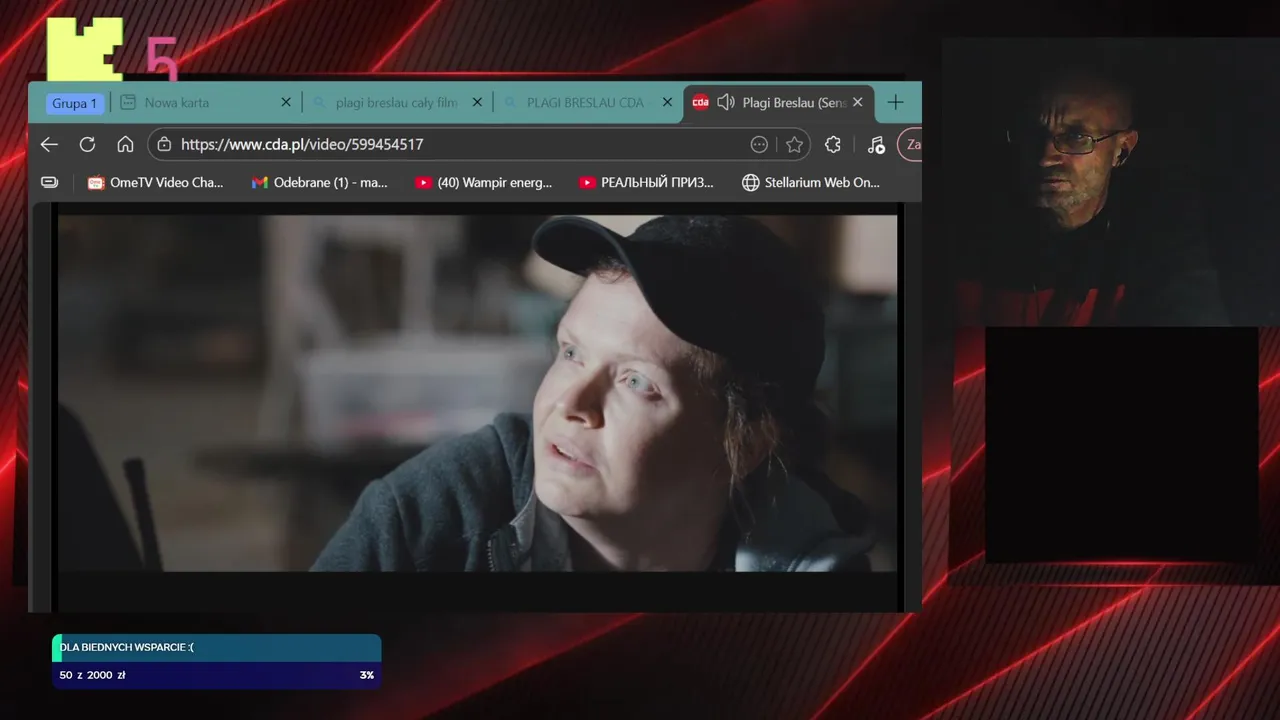The height and width of the screenshot is (720, 1280).
Task: Close the PLAGI BRESLAU CDA tab
Action: pos(667,102)
